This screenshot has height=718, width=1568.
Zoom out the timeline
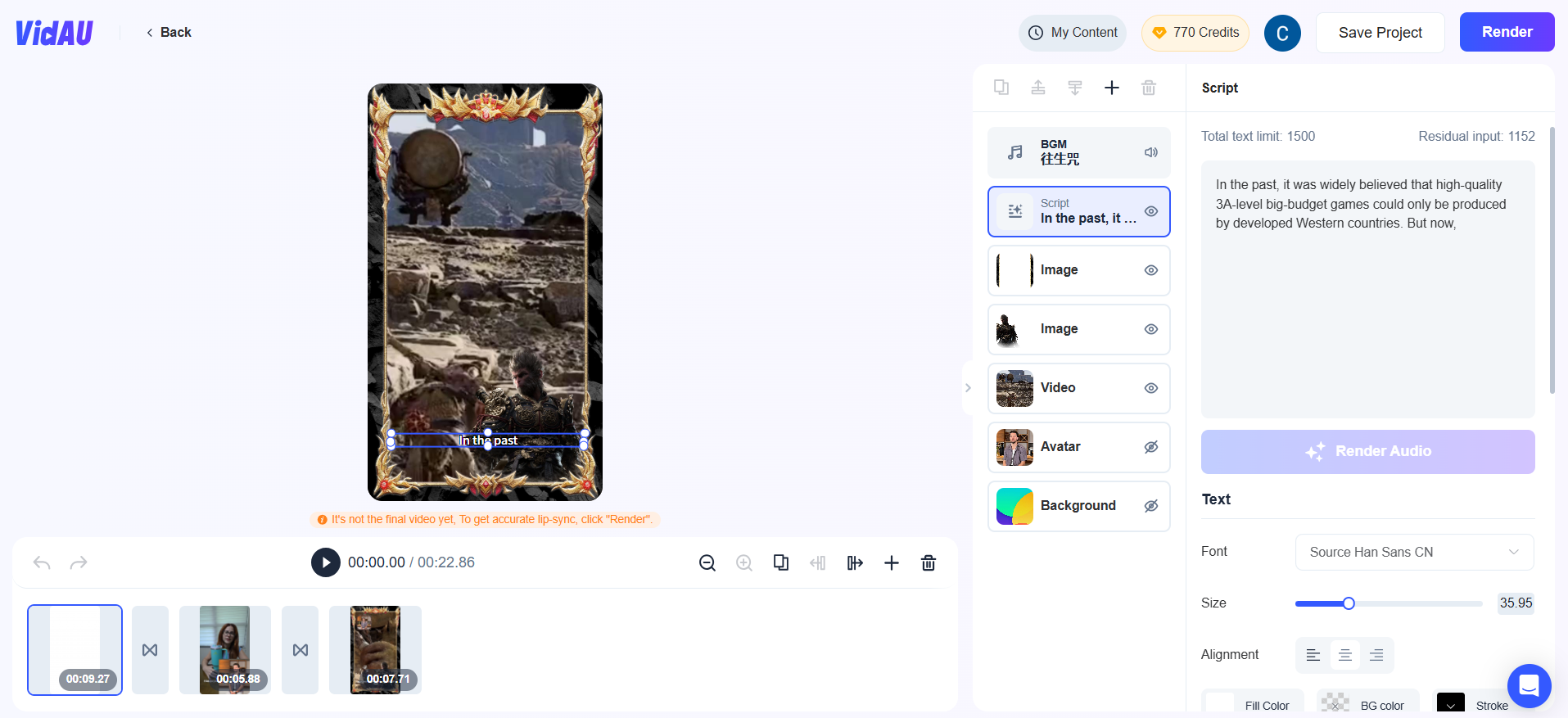707,562
